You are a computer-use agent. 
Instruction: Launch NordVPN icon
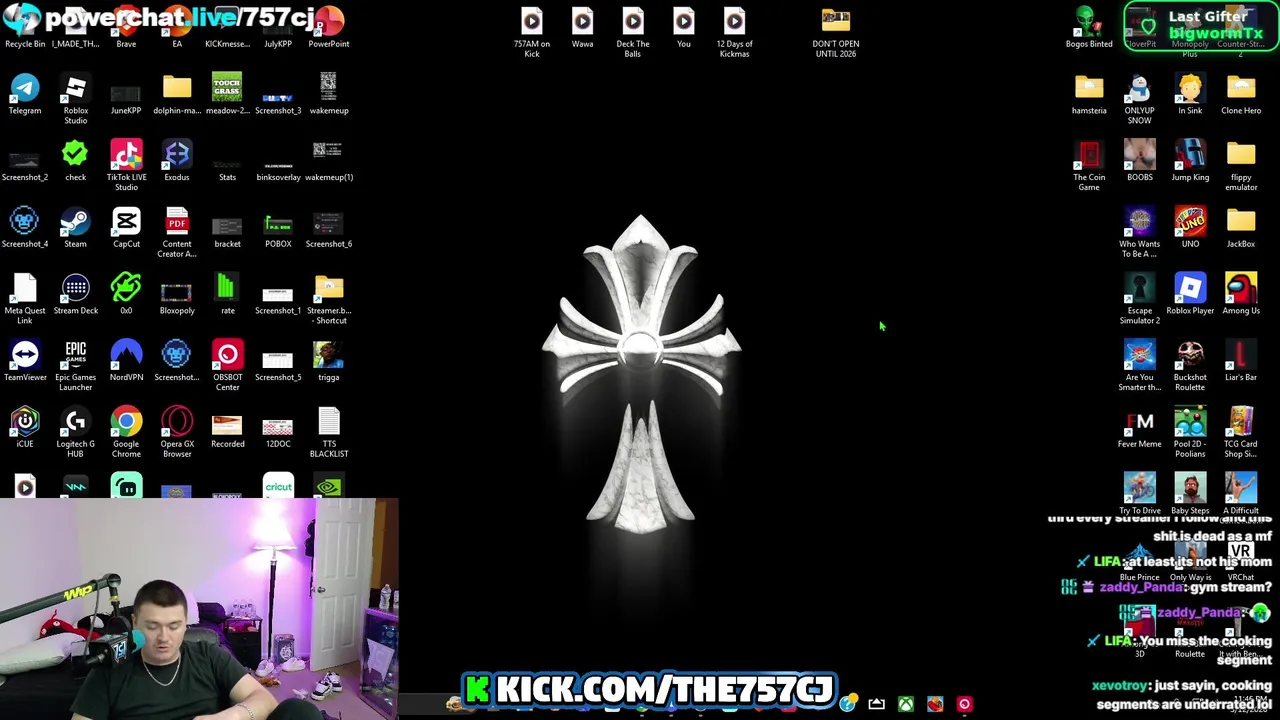pyautogui.click(x=126, y=361)
